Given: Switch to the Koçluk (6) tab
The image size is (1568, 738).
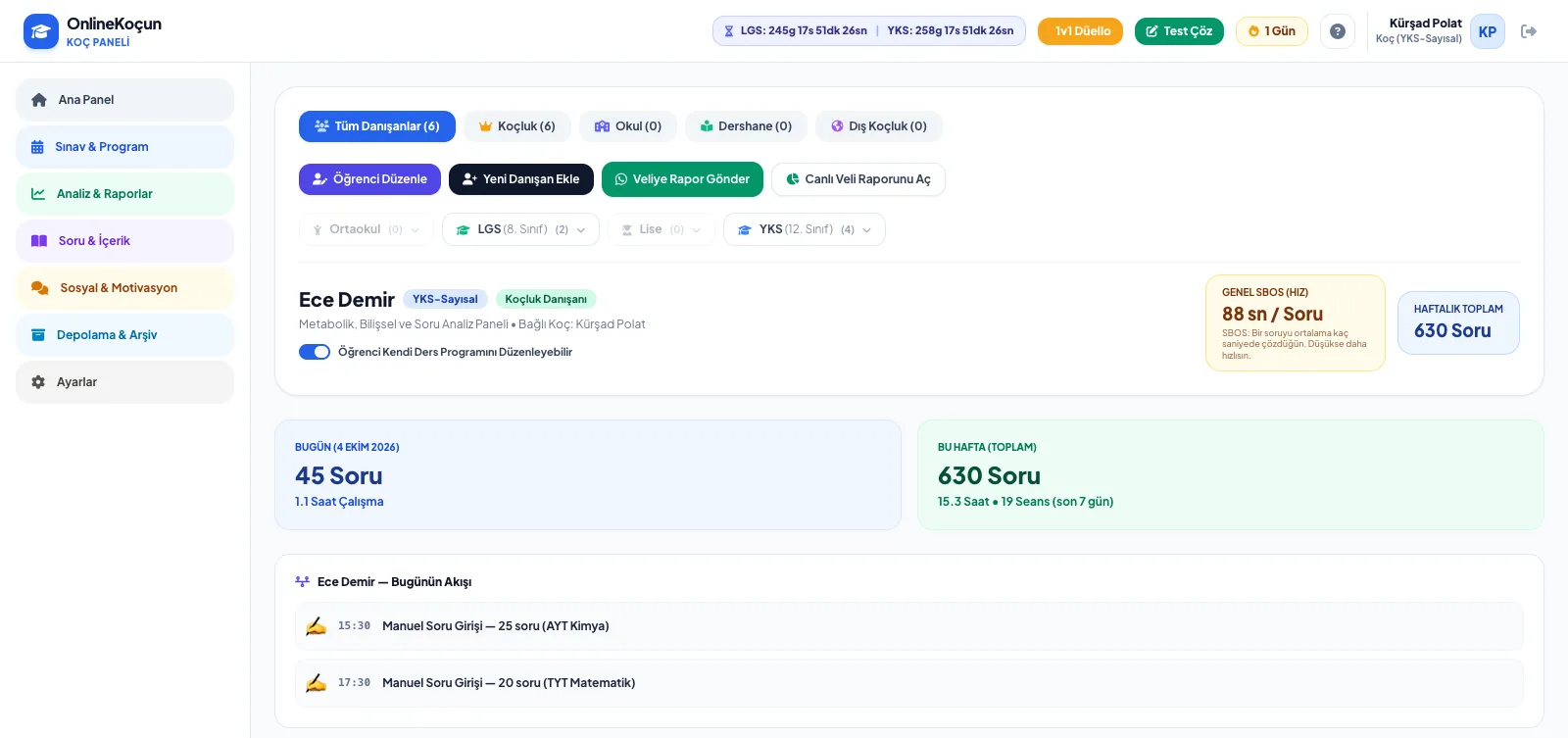Looking at the screenshot, I should point(517,126).
